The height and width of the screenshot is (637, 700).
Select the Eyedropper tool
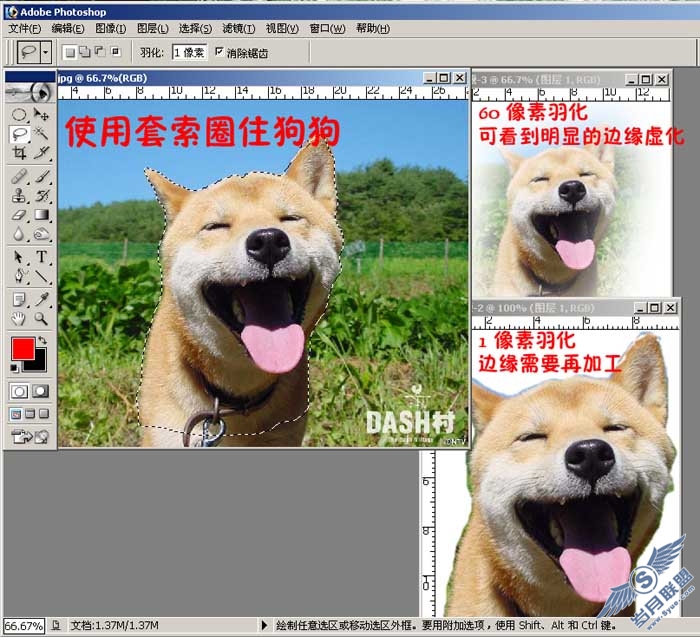42,300
